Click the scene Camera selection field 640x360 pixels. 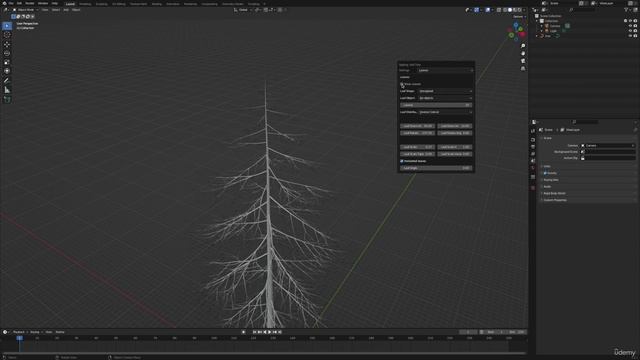(608, 145)
